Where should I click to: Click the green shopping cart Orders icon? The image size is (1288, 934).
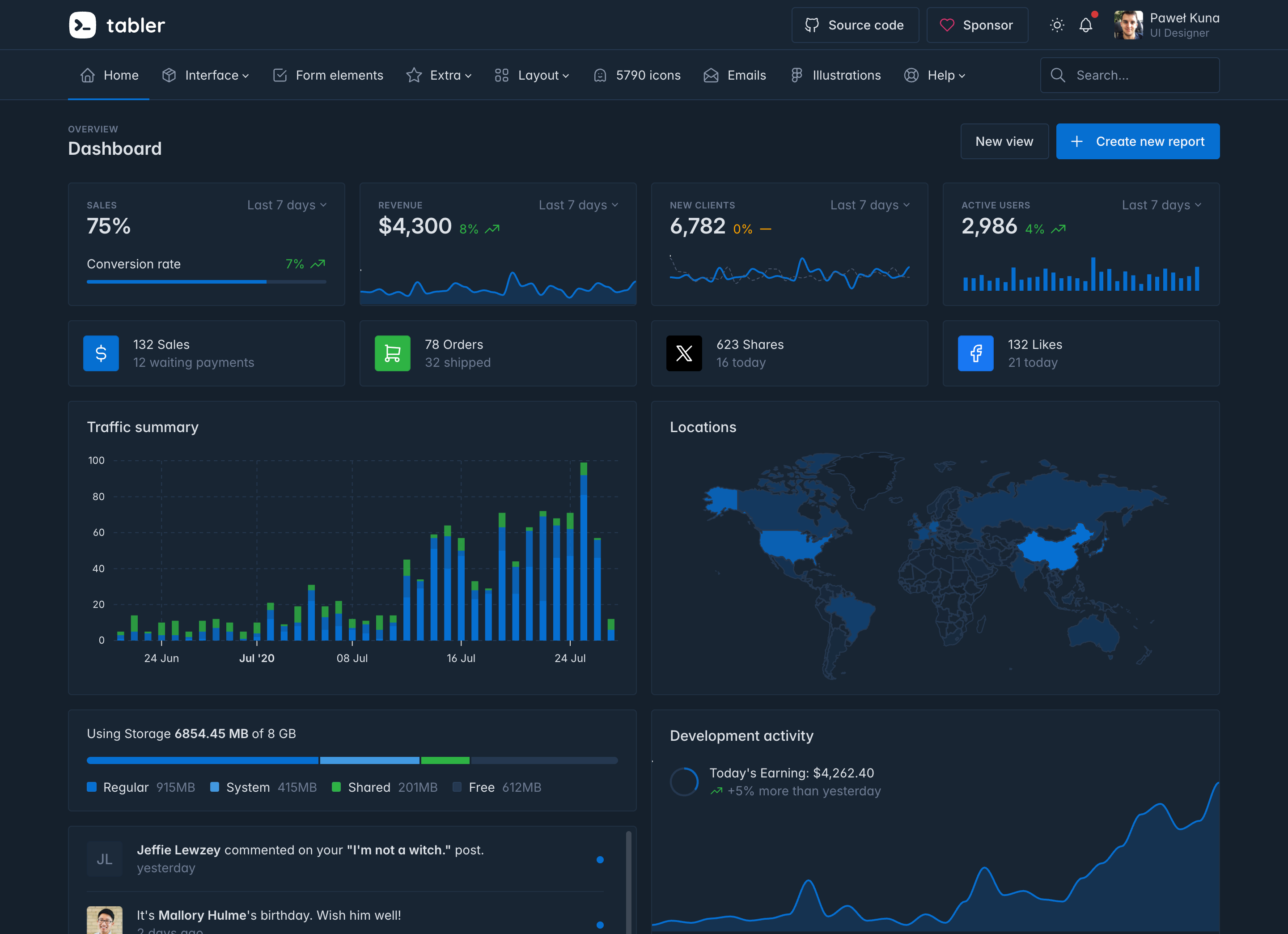click(x=392, y=353)
